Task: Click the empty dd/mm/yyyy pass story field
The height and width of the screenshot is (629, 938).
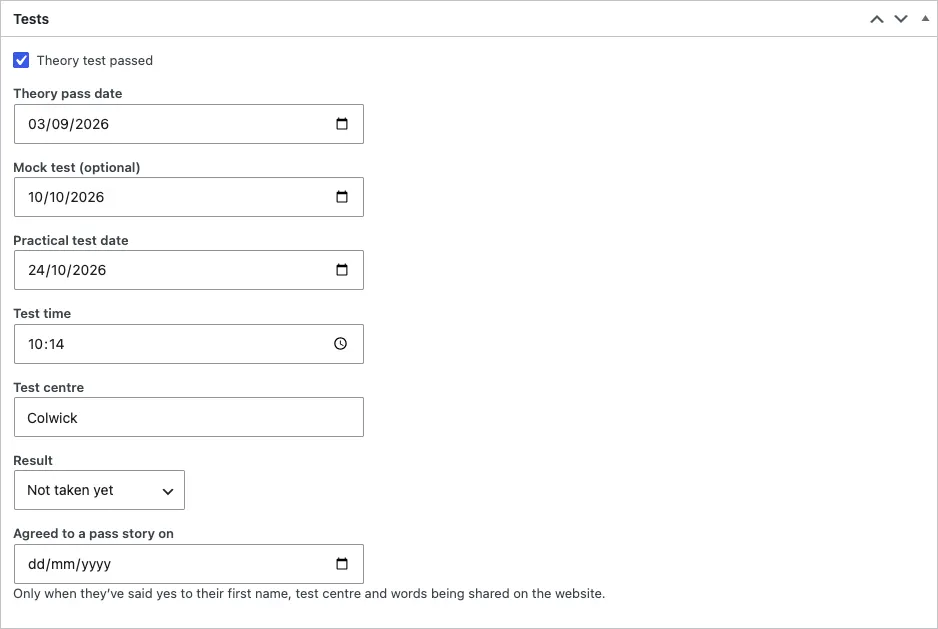Action: [189, 564]
